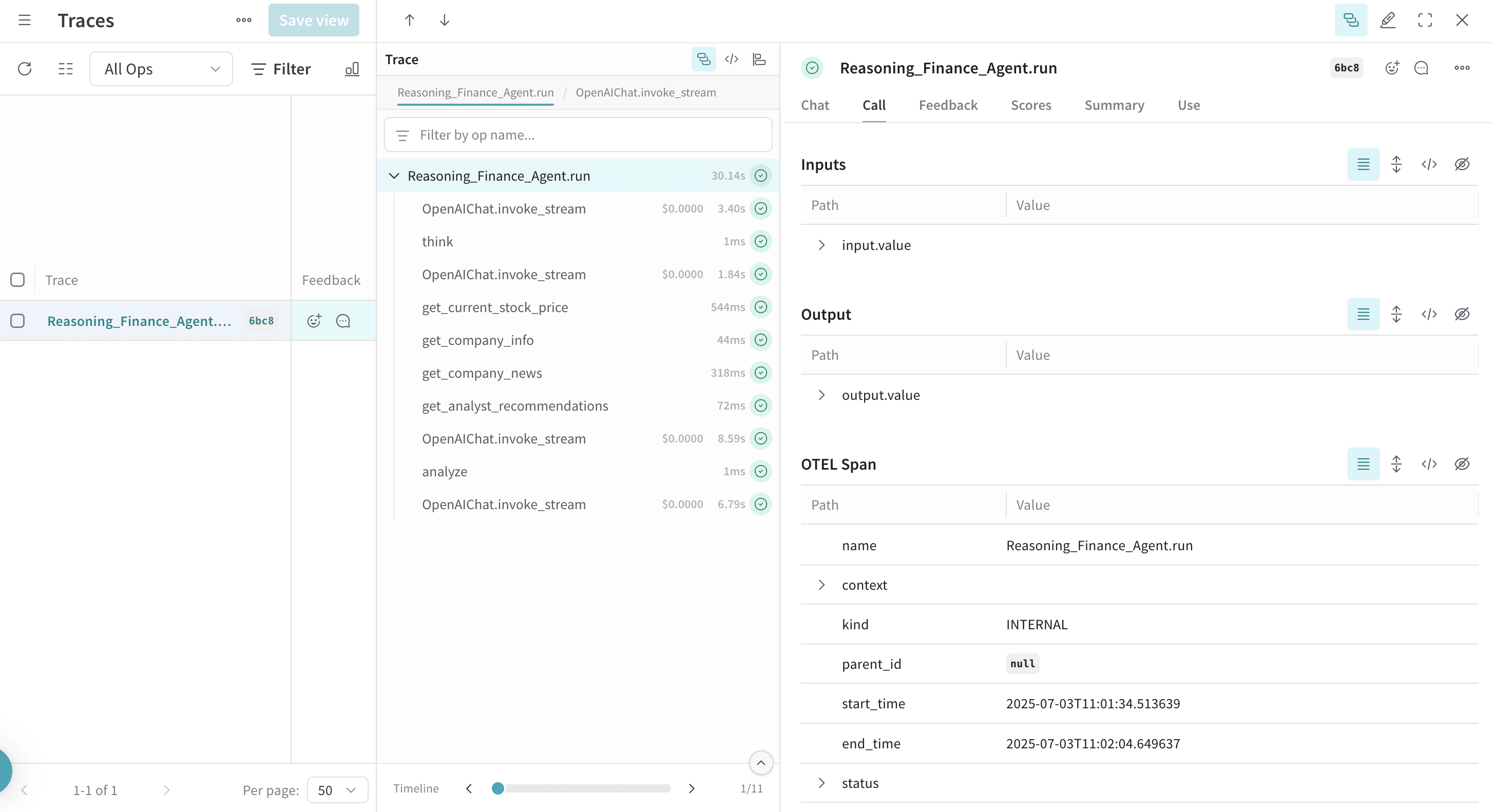Enter fullscreen view
This screenshot has width=1493, height=812.
[1425, 21]
